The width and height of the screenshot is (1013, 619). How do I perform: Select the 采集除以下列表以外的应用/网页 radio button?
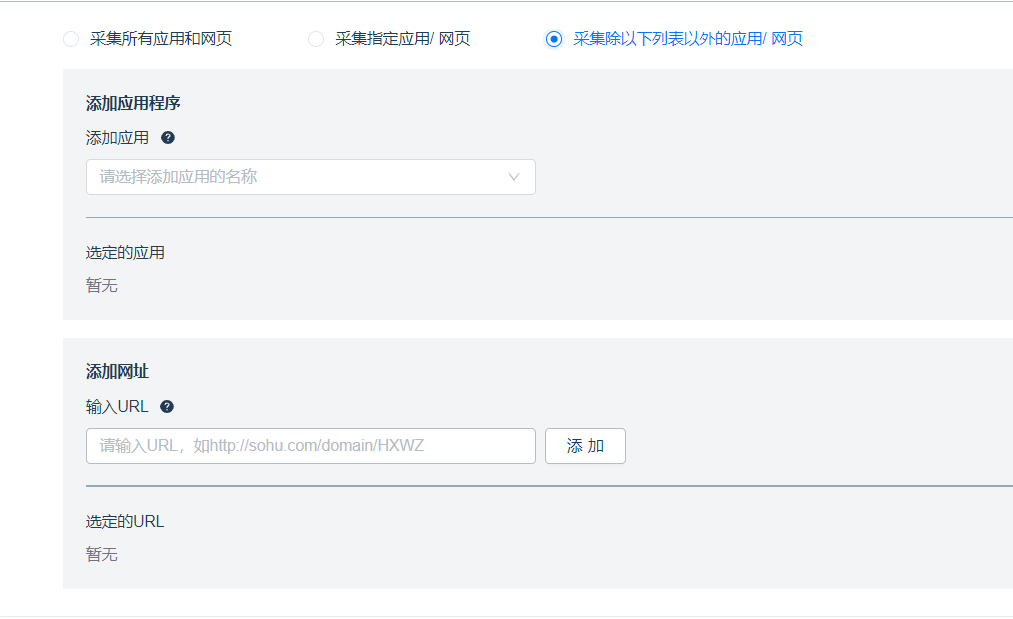point(554,39)
